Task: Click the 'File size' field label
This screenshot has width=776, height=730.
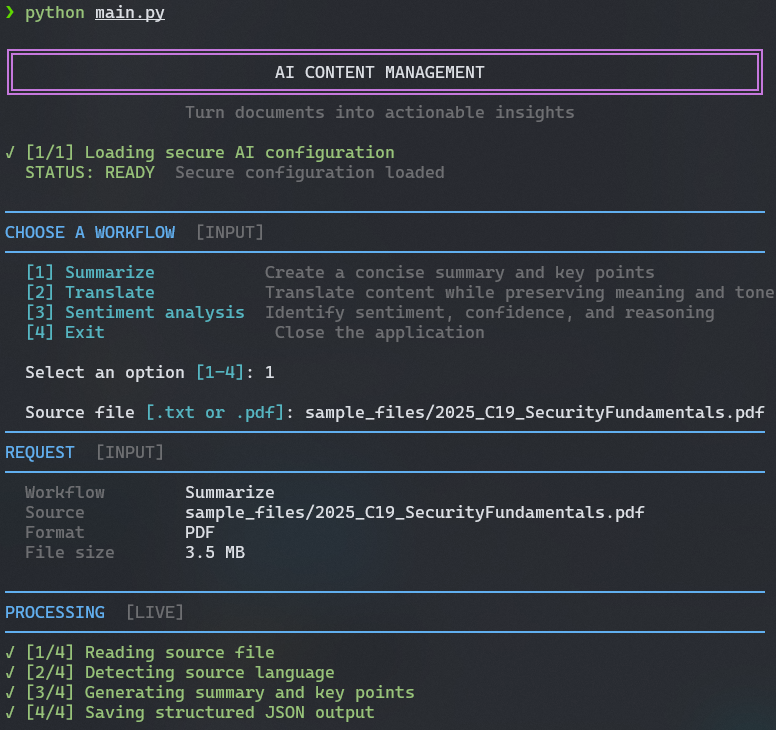Action: (70, 552)
